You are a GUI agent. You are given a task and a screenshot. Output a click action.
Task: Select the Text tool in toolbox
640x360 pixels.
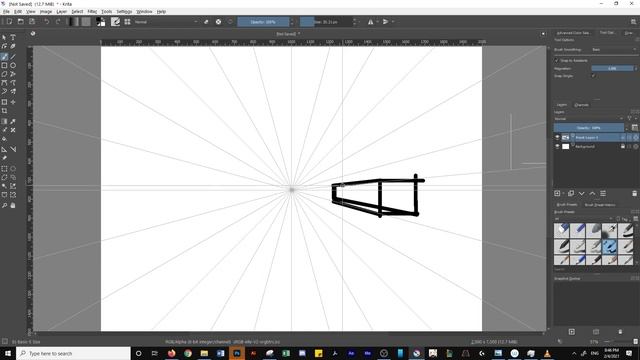(13, 37)
